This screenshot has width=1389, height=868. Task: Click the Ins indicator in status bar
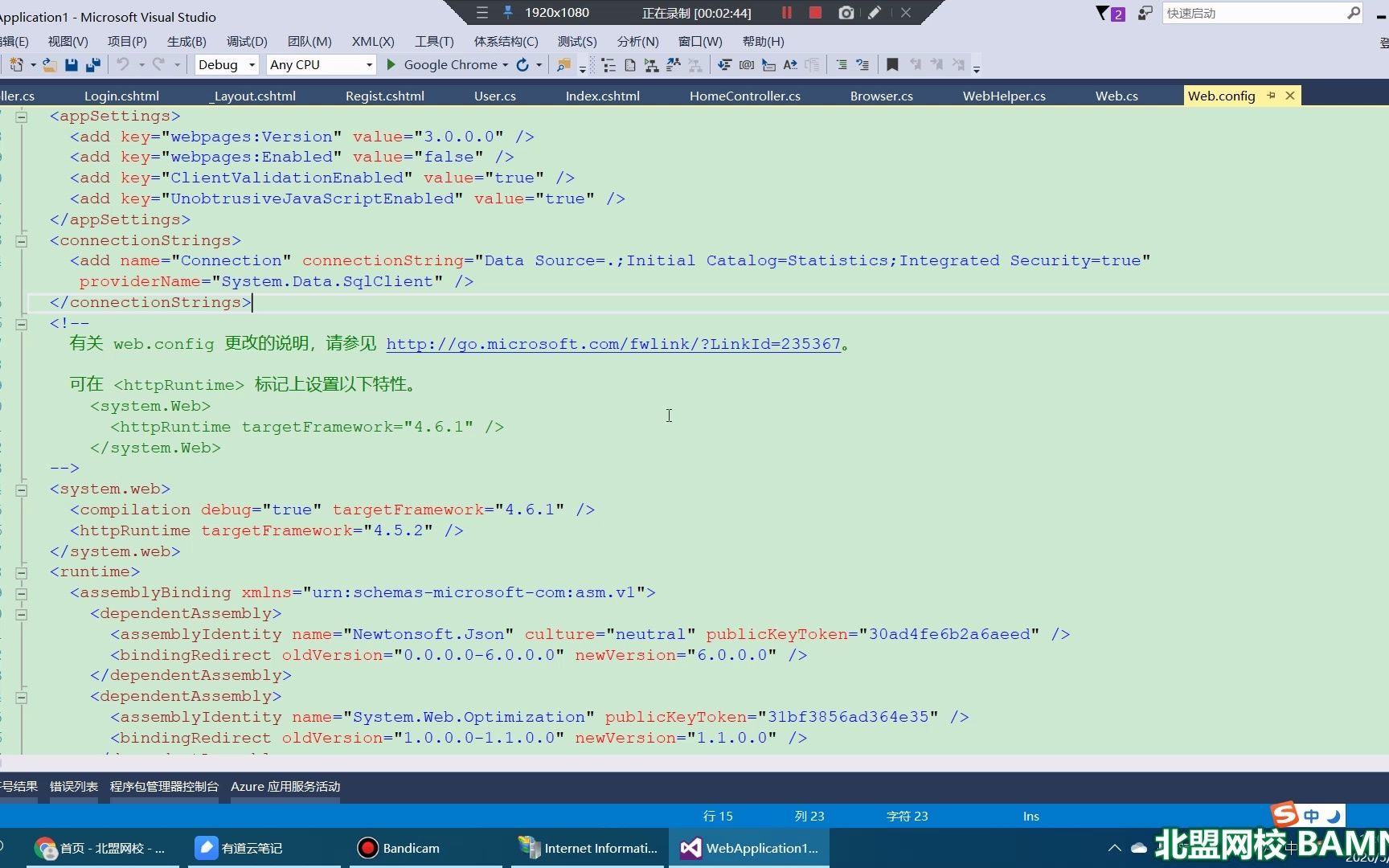pyautogui.click(x=1031, y=816)
